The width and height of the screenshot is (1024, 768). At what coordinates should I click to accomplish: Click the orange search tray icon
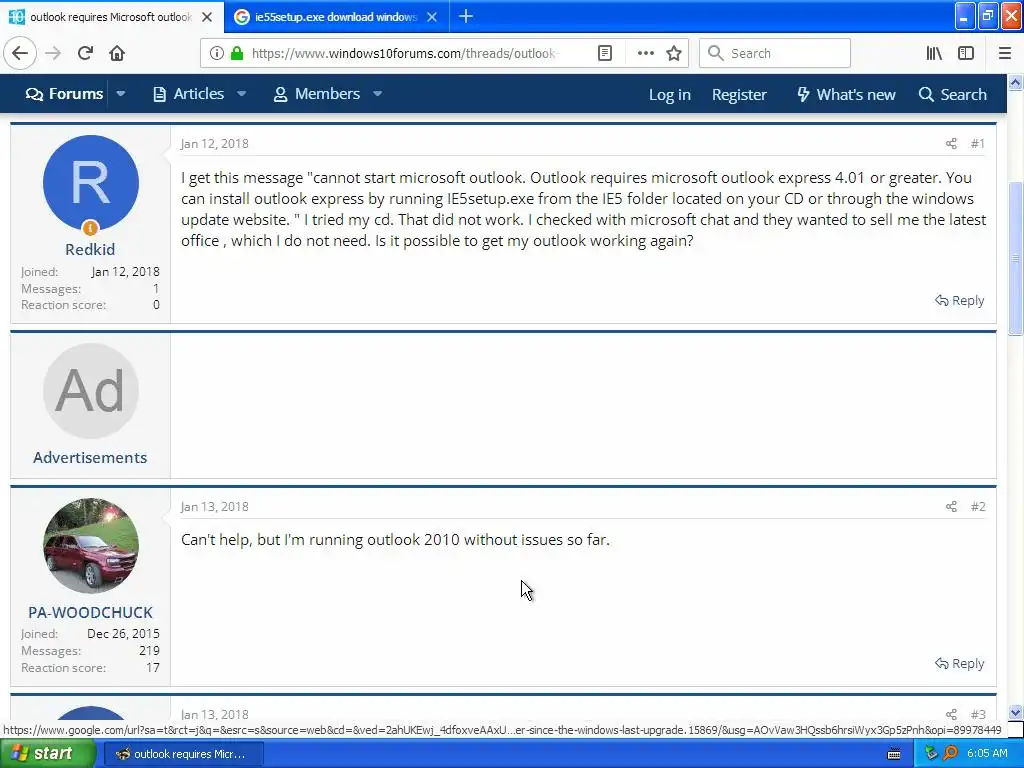pyautogui.click(x=950, y=754)
